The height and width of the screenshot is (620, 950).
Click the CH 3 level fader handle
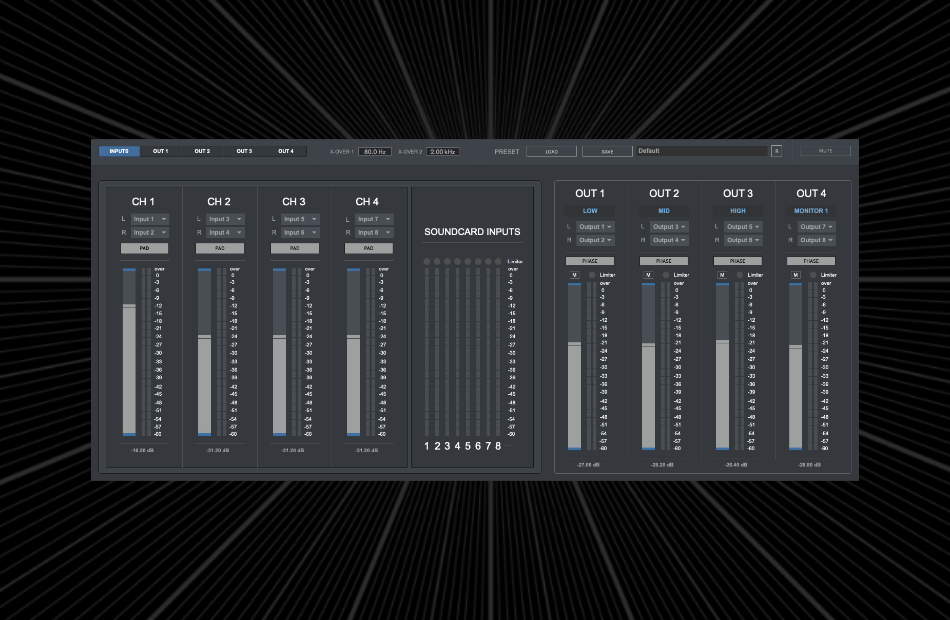tap(279, 336)
